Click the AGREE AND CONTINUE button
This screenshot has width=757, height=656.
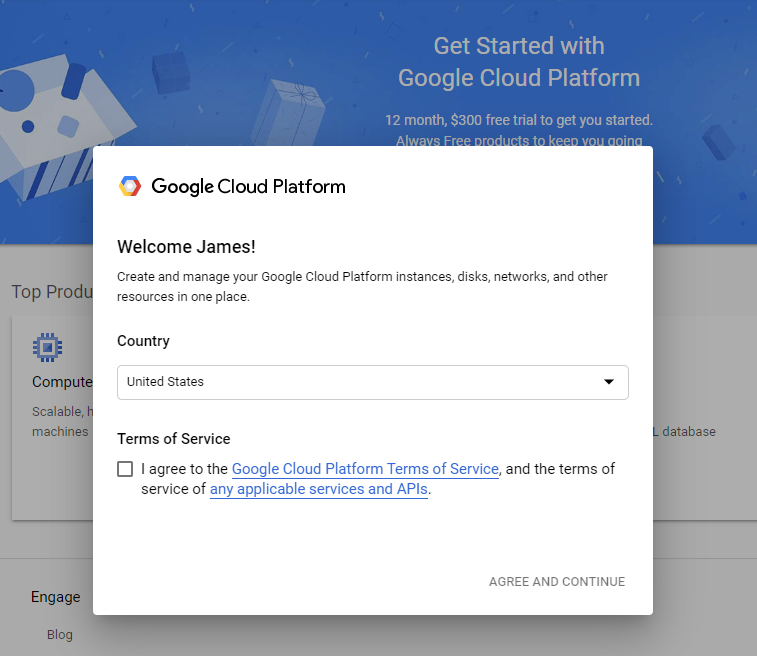point(557,582)
